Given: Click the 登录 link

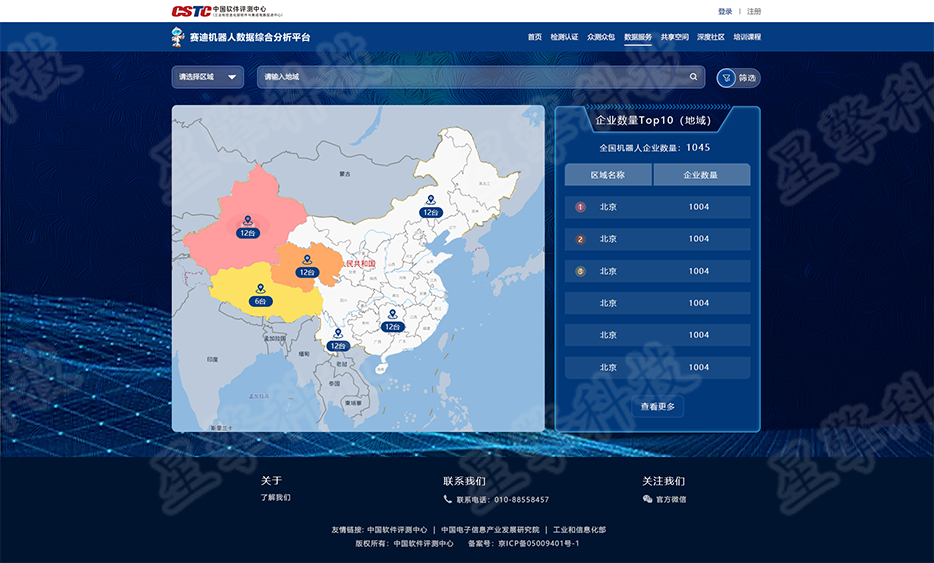Looking at the screenshot, I should [725, 11].
